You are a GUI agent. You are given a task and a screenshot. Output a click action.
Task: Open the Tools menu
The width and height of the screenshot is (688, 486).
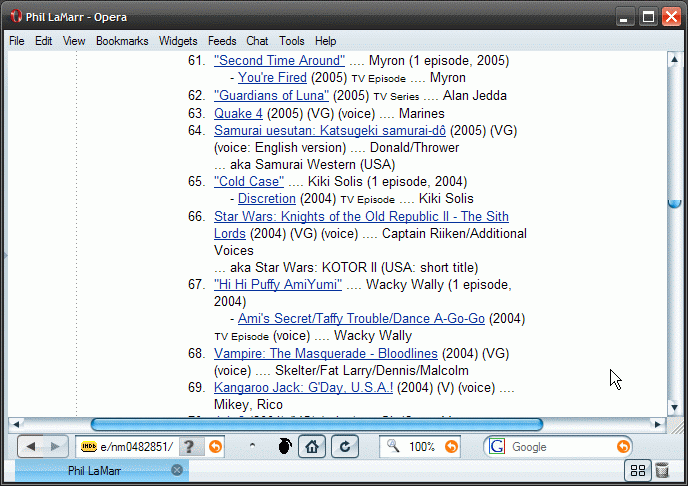pyautogui.click(x=292, y=41)
